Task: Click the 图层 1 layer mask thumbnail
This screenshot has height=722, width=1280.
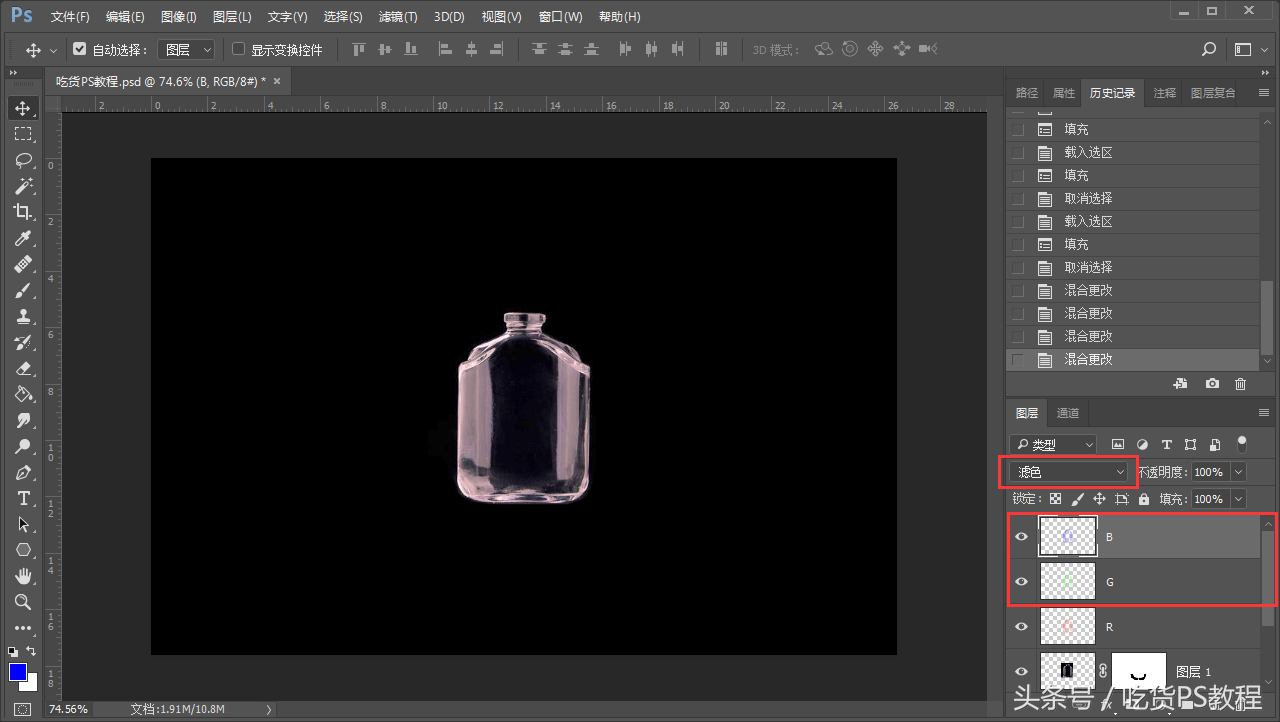Action: coord(1139,672)
